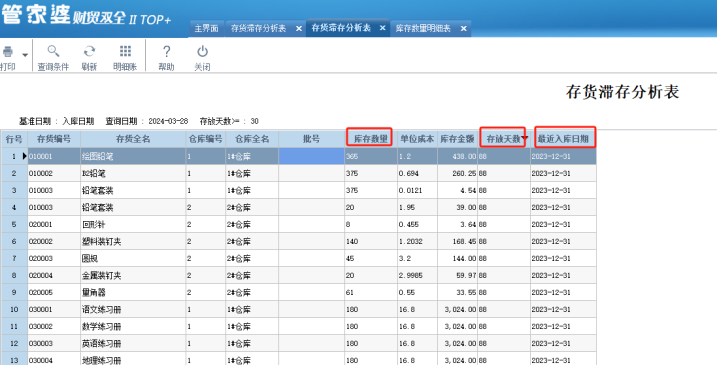Click unit cost 1.2032
This screenshot has height=365, width=718.
click(x=417, y=241)
